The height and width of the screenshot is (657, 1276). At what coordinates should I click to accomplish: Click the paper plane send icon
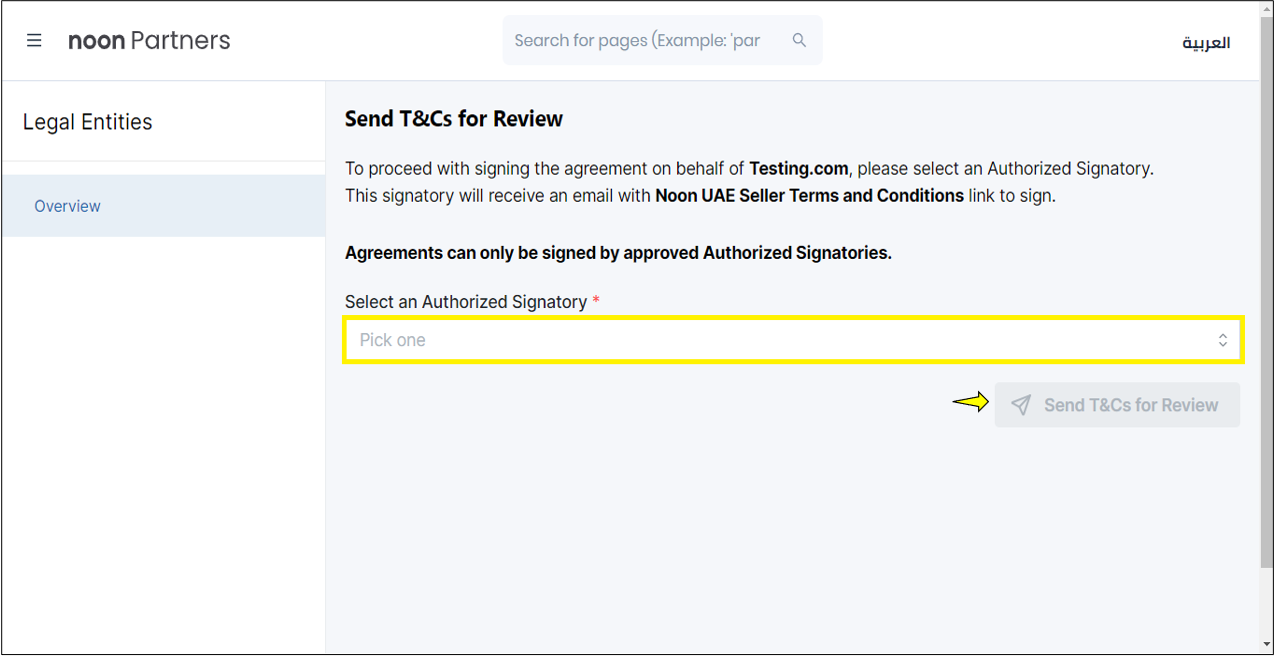[x=1020, y=405]
